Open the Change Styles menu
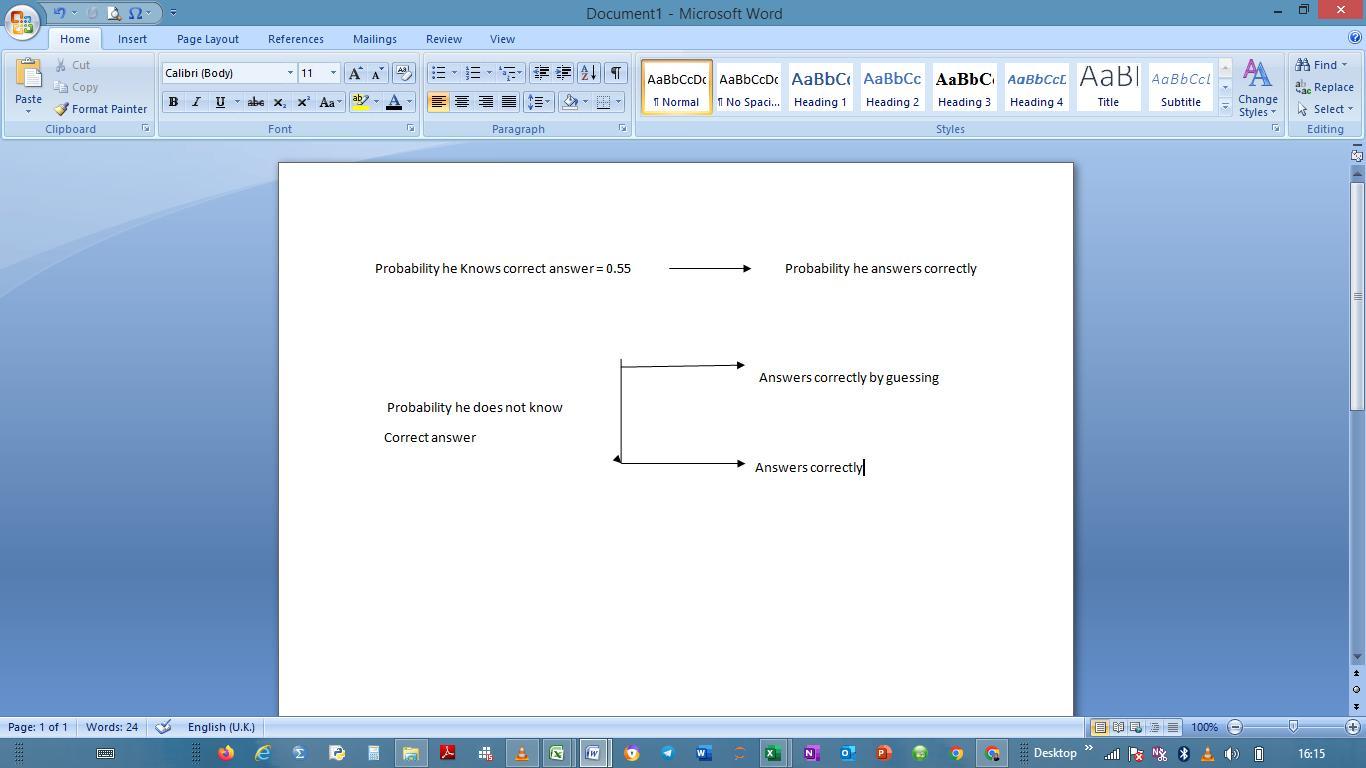Viewport: 1366px width, 768px height. tap(1258, 88)
